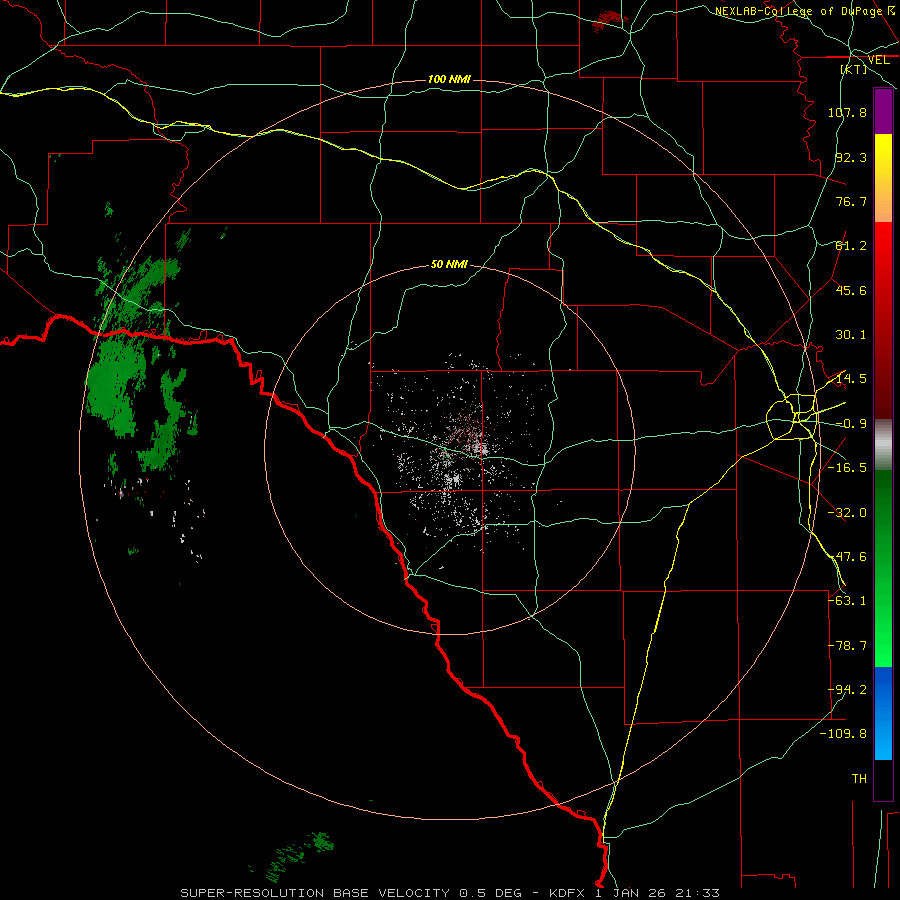Viewport: 900px width, 900px height.
Task: Click the -16.5 velocity scale value
Action: 847,468
